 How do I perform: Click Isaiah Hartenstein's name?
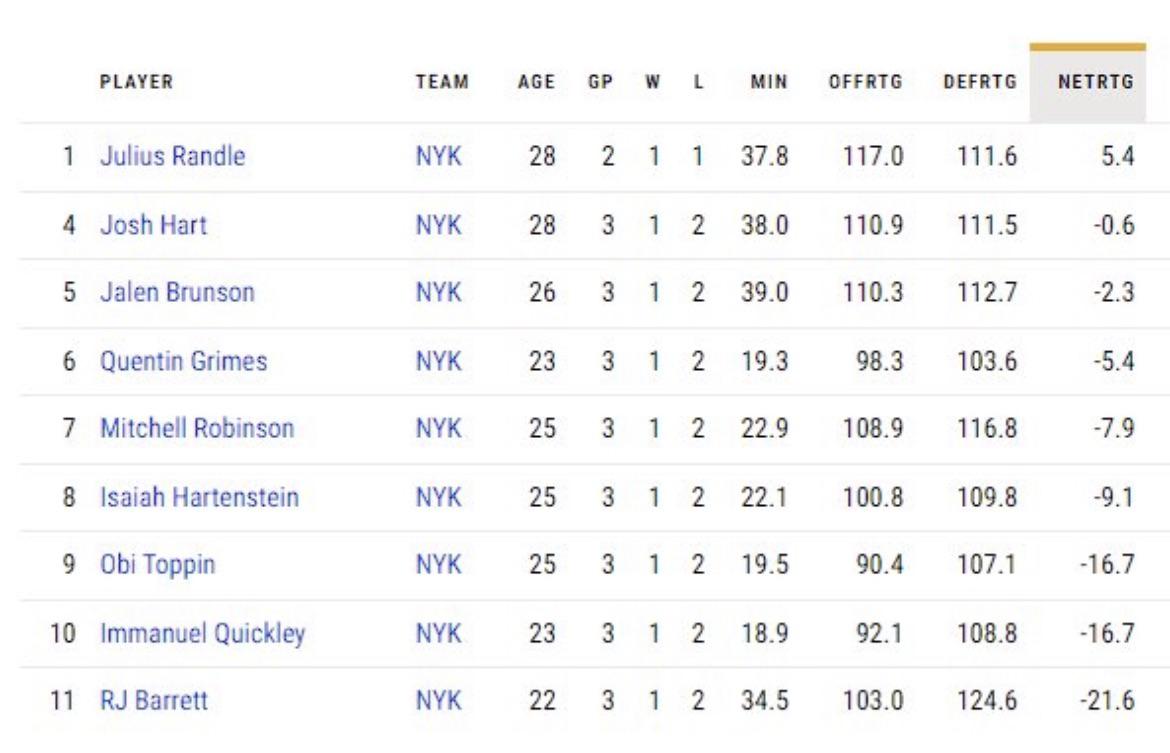pyautogui.click(x=199, y=497)
